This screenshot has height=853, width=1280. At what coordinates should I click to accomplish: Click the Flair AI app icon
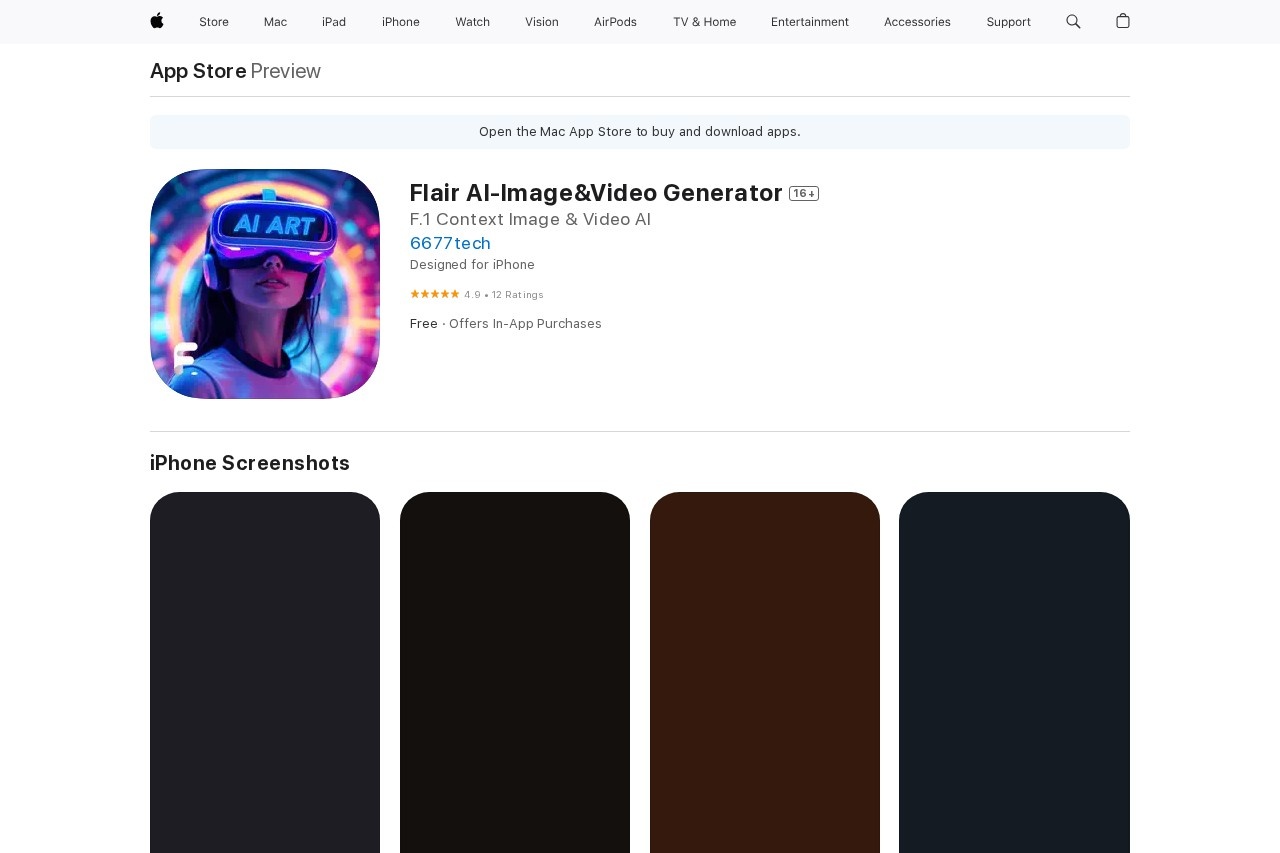[x=265, y=284]
